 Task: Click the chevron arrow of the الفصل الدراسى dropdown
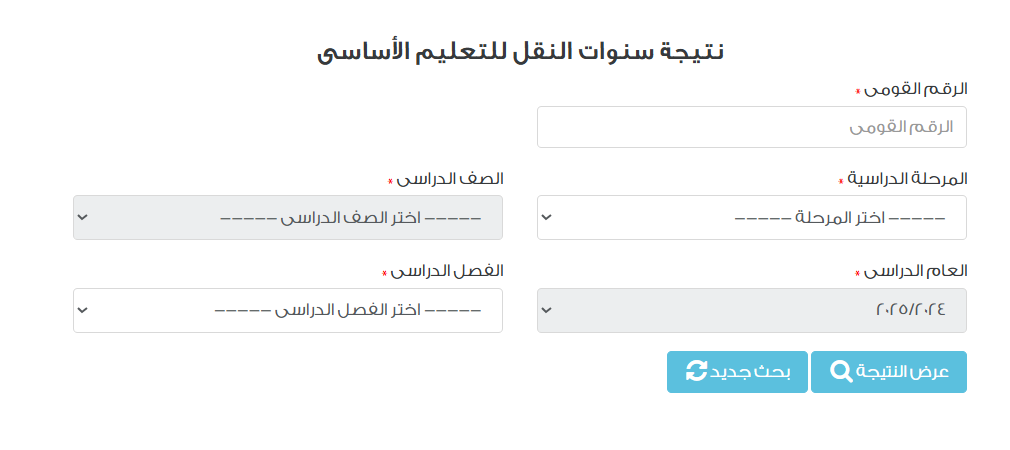pos(82,310)
